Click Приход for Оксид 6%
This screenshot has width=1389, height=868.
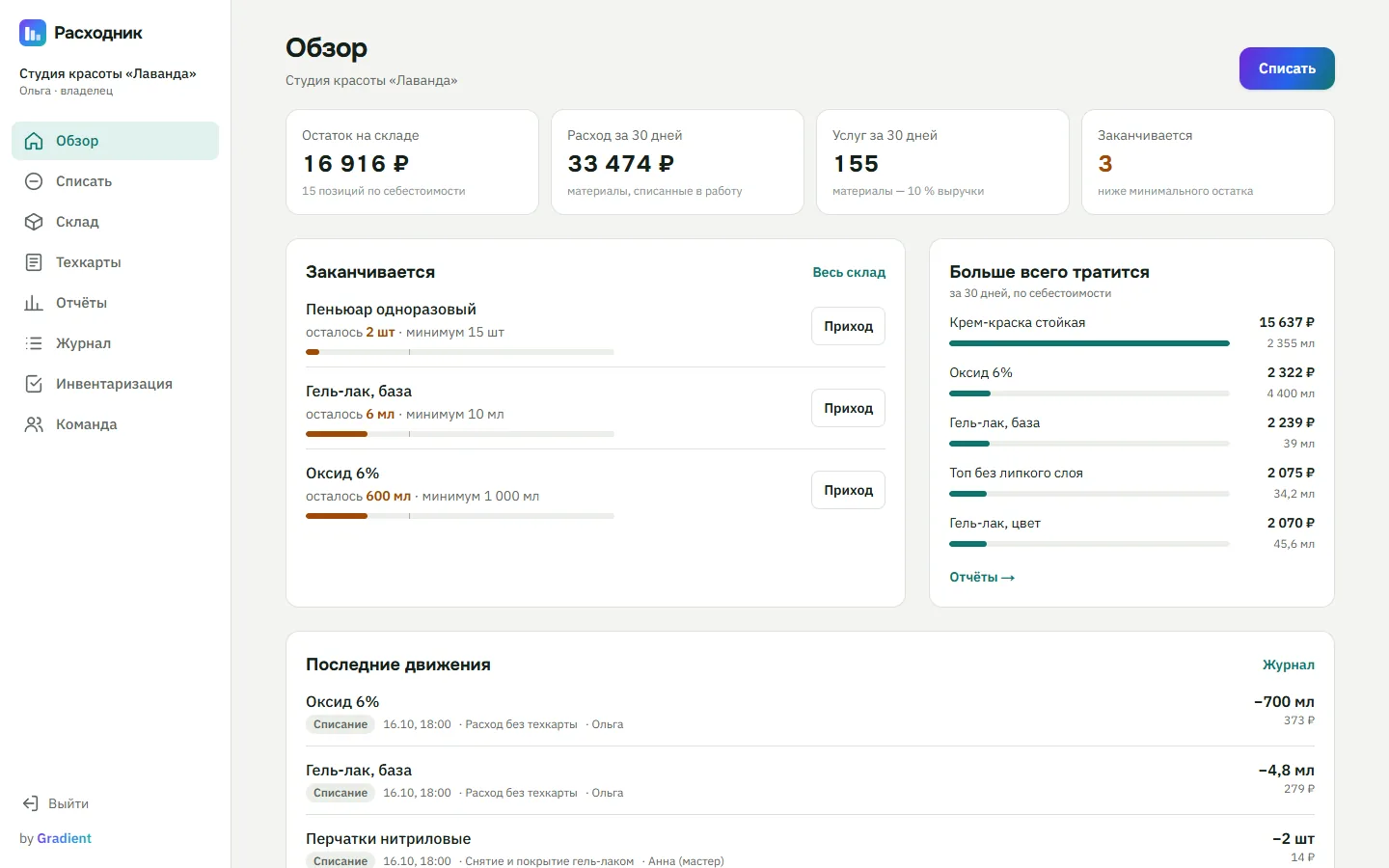(848, 490)
